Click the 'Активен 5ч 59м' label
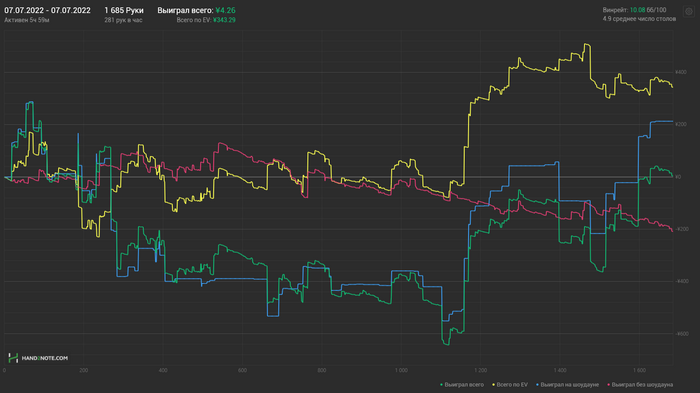The width and height of the screenshot is (700, 393). pos(27,20)
